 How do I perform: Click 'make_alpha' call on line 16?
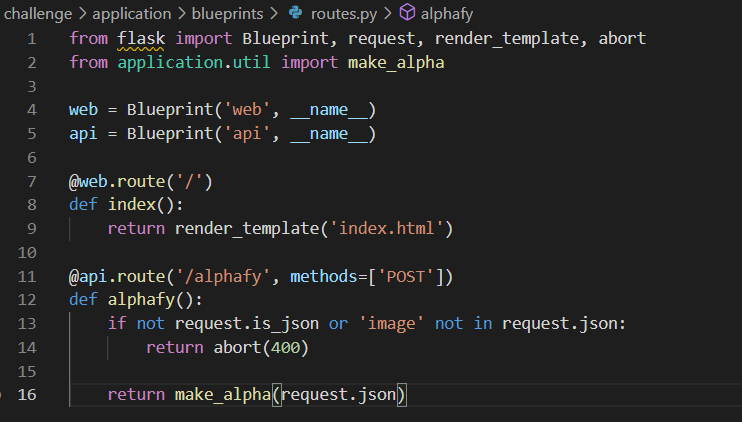(x=223, y=395)
